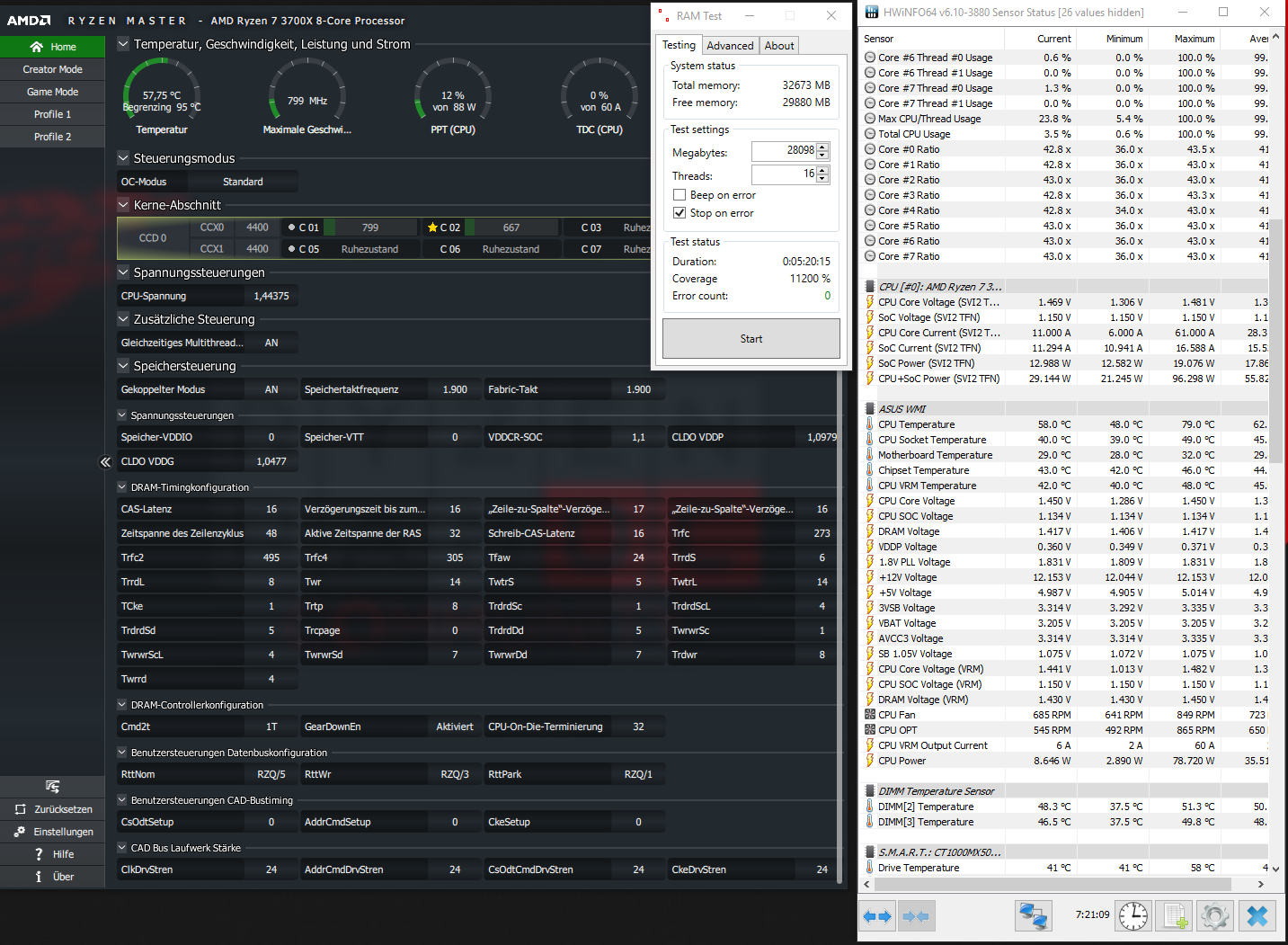Start logging with the sheet-plus icon
This screenshot has width=1288, height=945.
[1175, 916]
